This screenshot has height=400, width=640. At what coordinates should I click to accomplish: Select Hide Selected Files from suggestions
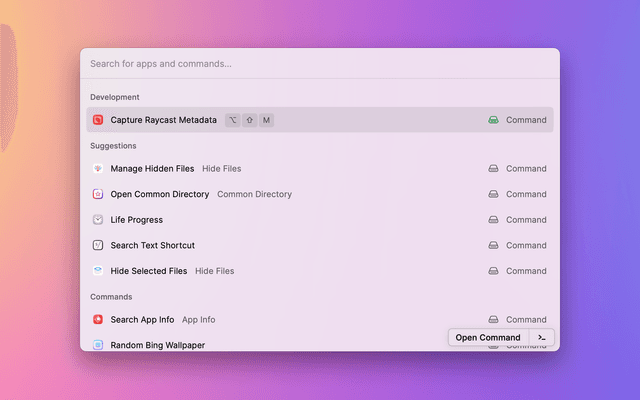(x=148, y=271)
